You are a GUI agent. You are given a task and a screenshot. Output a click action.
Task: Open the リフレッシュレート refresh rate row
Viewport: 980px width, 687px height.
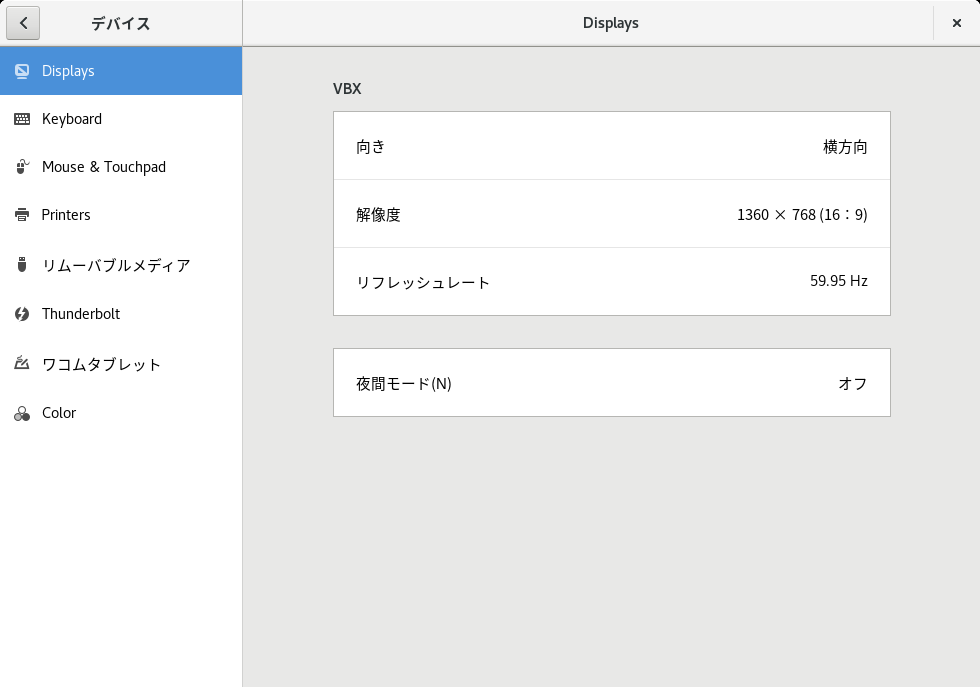coord(612,281)
